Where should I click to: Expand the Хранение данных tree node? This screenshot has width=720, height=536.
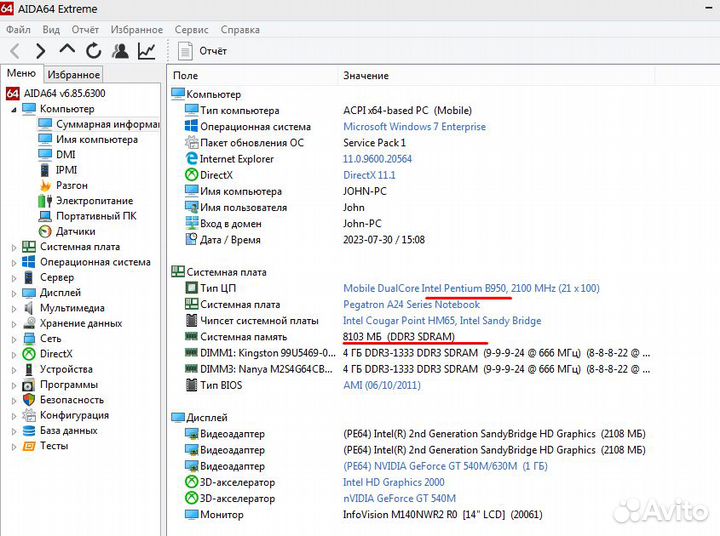pos(14,324)
